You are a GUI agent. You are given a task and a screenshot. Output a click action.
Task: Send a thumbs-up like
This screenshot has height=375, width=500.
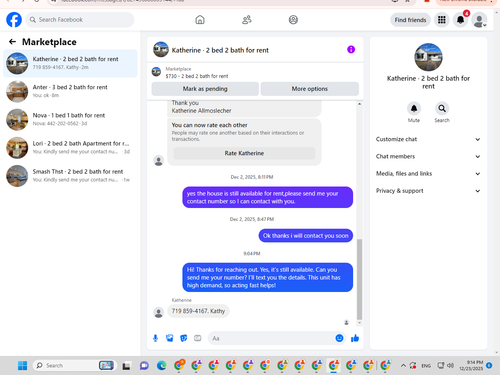[355, 338]
